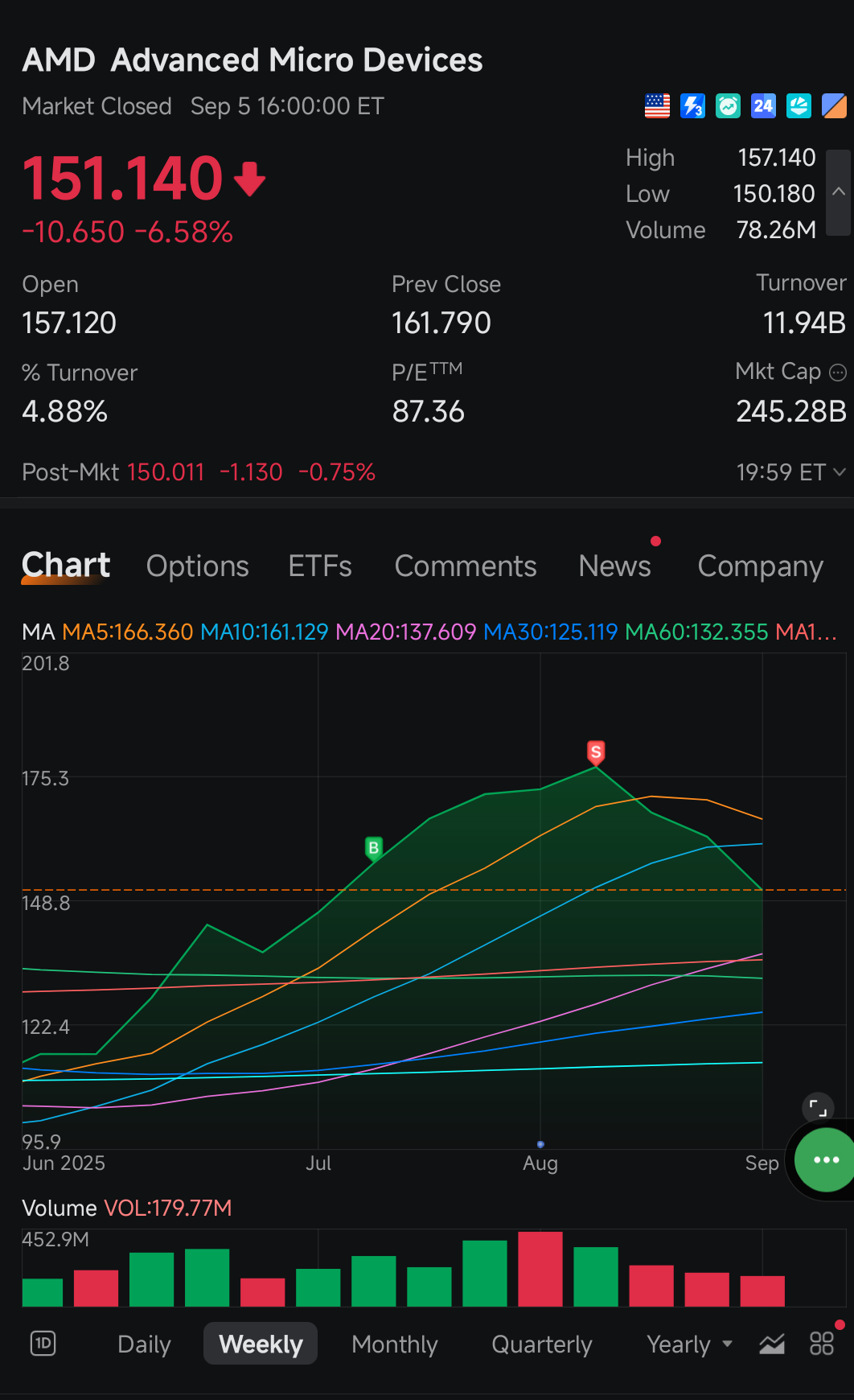The image size is (854, 1400).
Task: Switch to the Chart tab
Action: click(x=66, y=566)
